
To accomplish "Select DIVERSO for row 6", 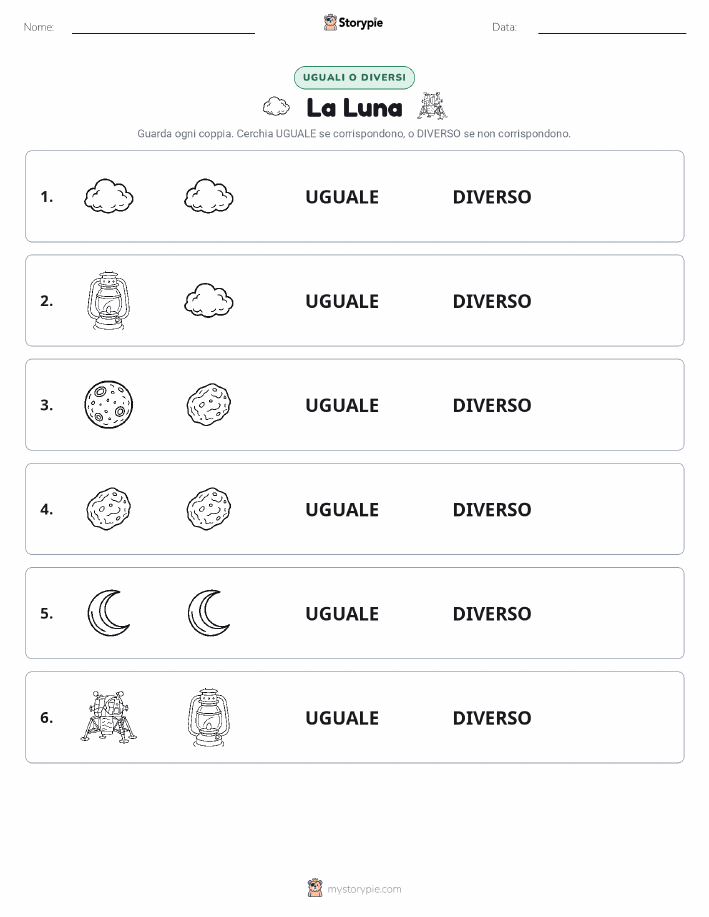I will [492, 718].
